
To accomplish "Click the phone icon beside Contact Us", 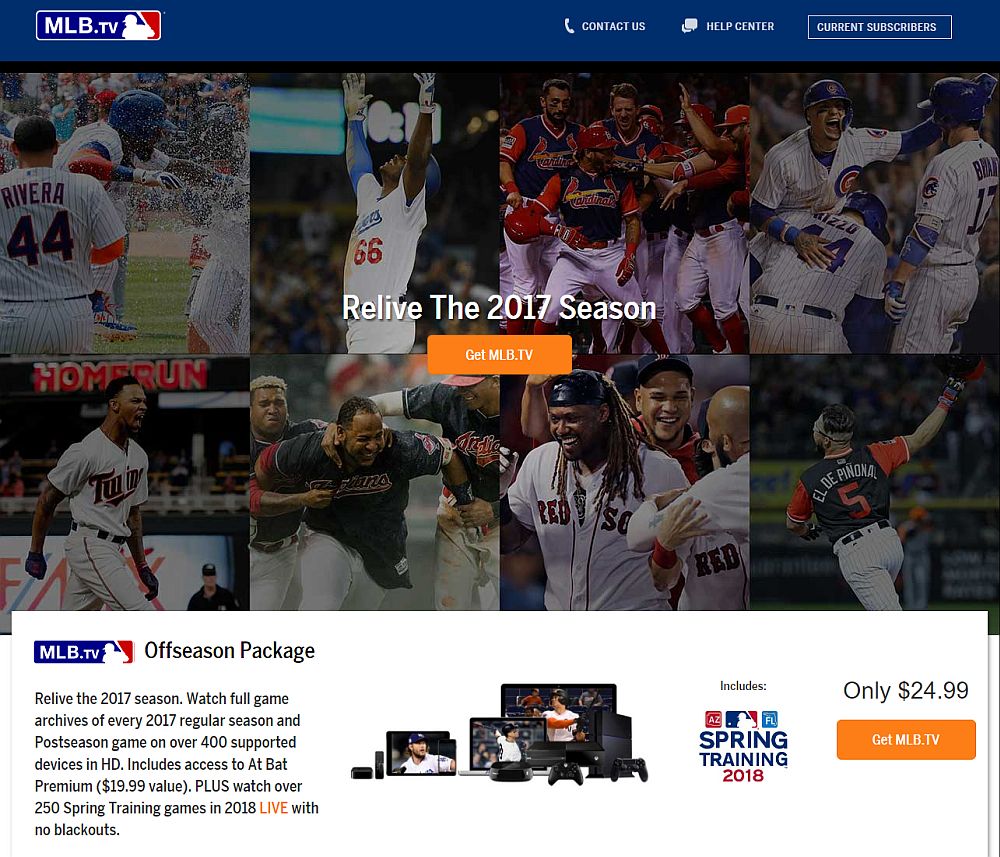I will pos(569,26).
